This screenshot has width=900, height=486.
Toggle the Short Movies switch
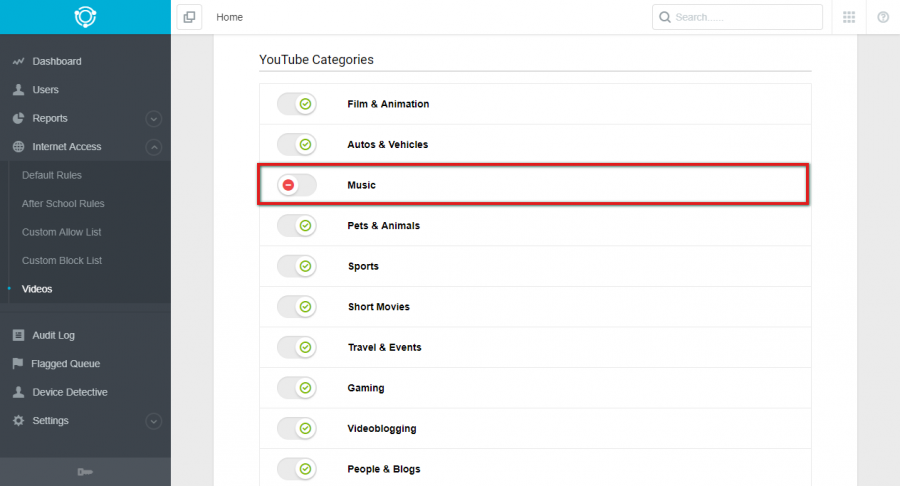[297, 306]
